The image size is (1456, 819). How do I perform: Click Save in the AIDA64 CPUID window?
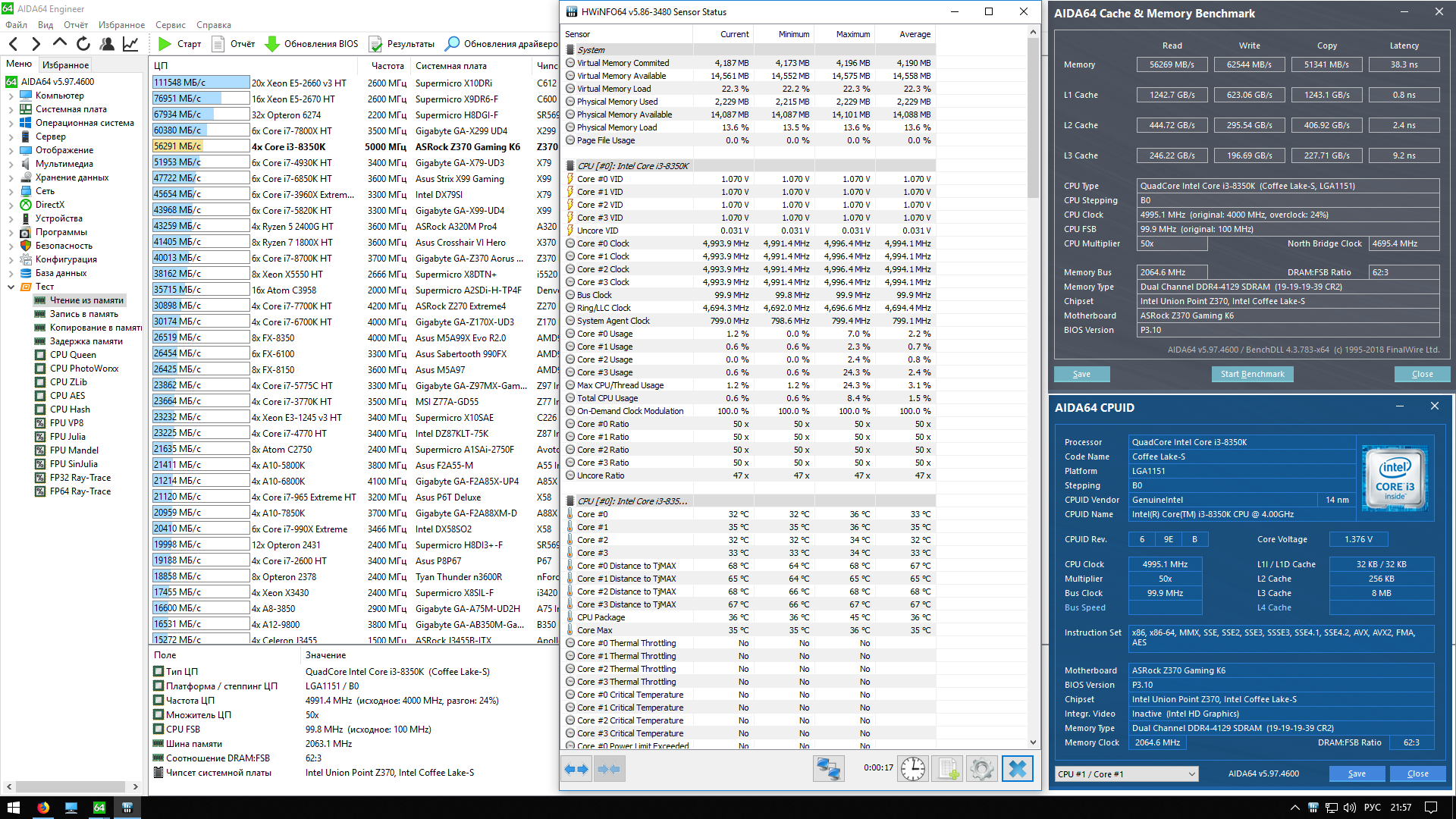click(1357, 774)
